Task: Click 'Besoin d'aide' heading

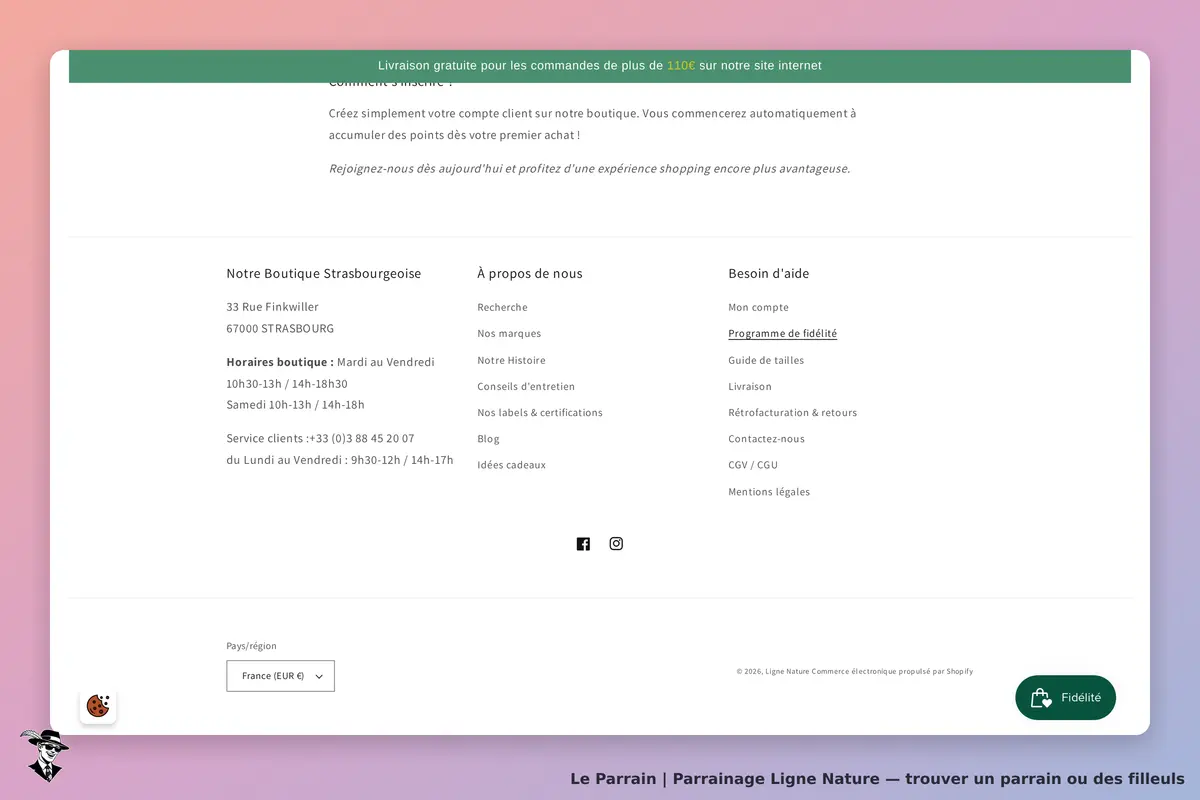Action: [x=769, y=273]
